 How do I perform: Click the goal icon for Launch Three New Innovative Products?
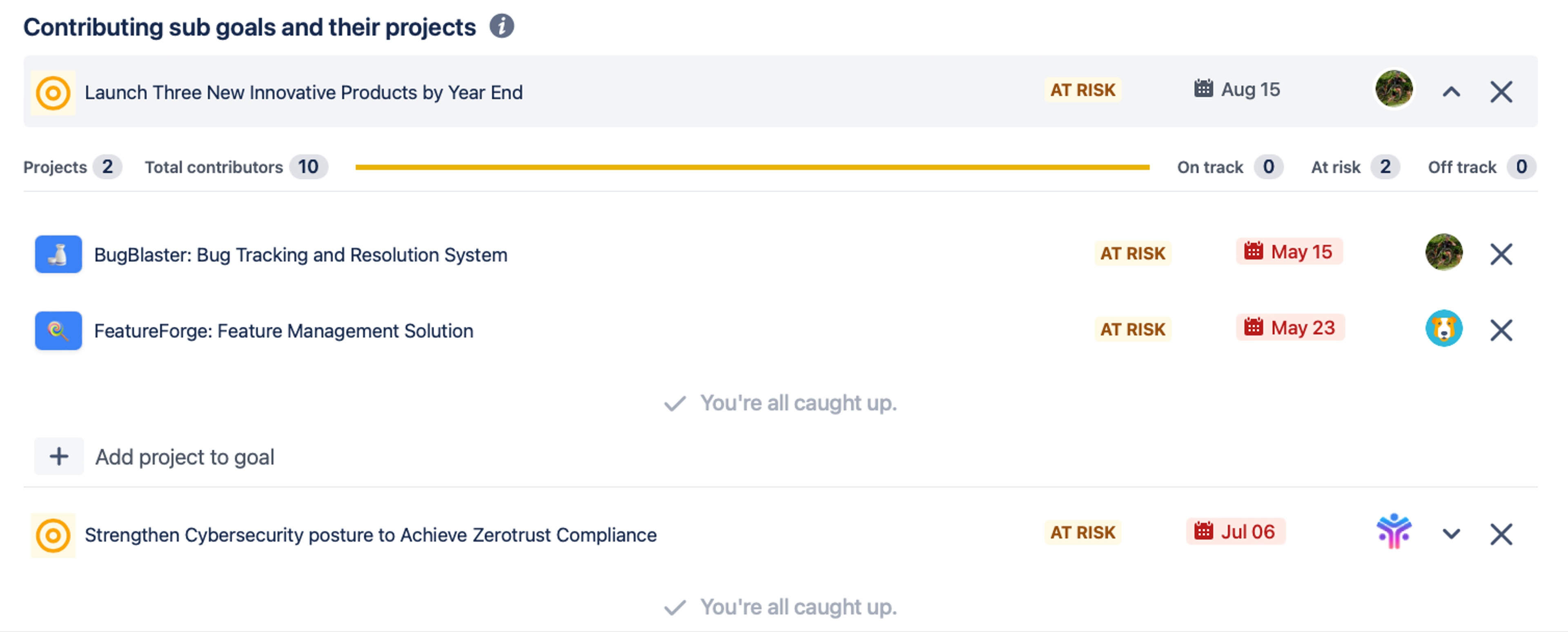tap(53, 93)
